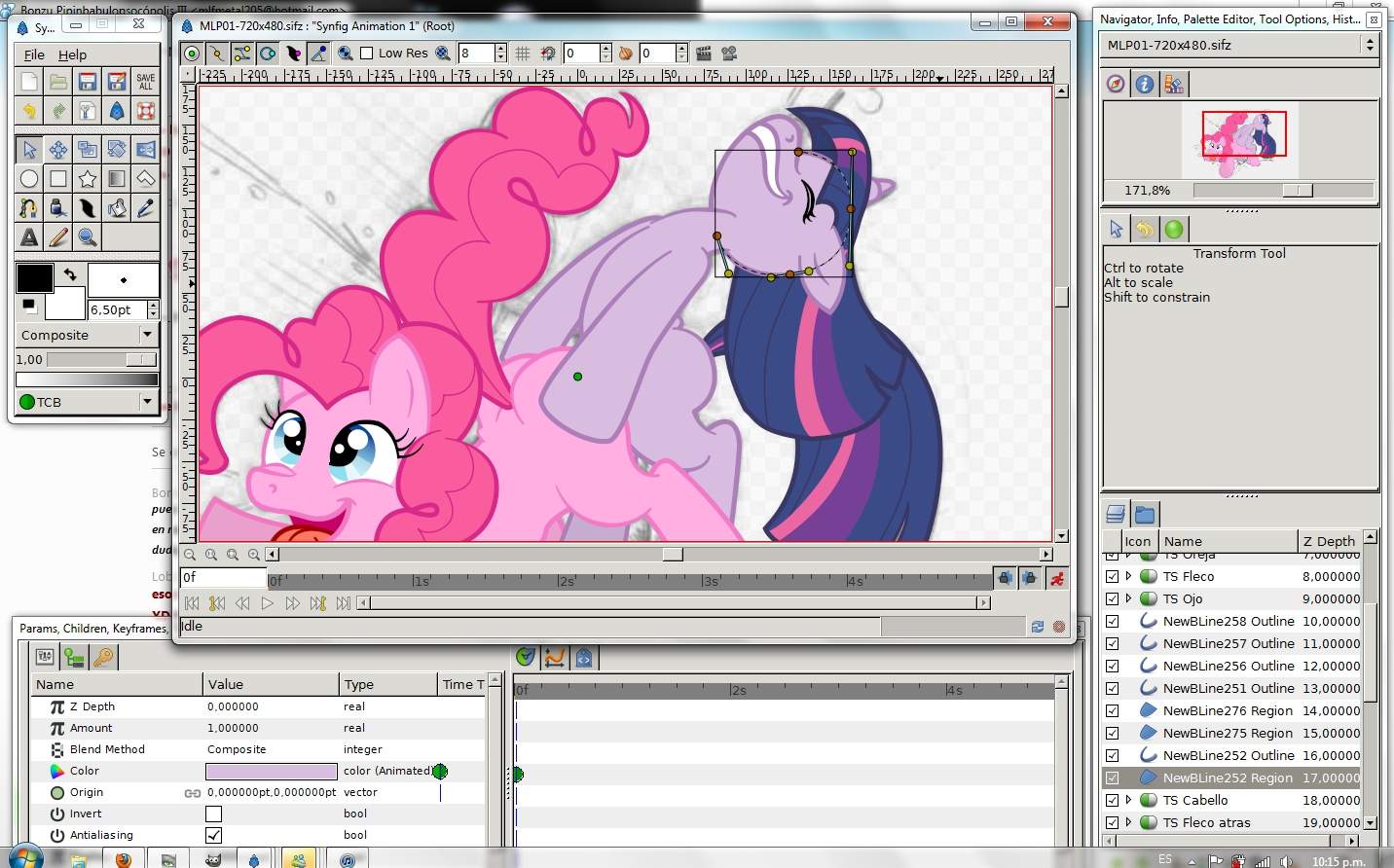Open the Help menu in toolbox

72,54
